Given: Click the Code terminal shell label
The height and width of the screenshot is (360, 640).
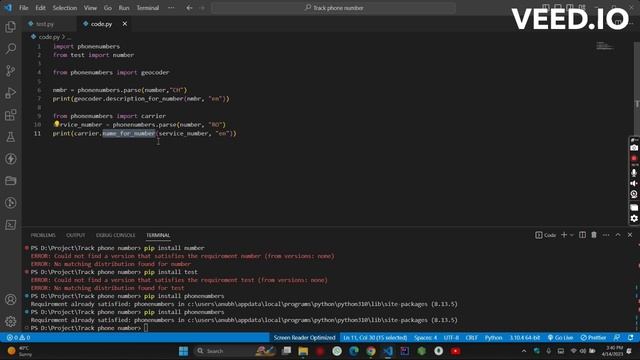Looking at the screenshot, I should (546, 235).
